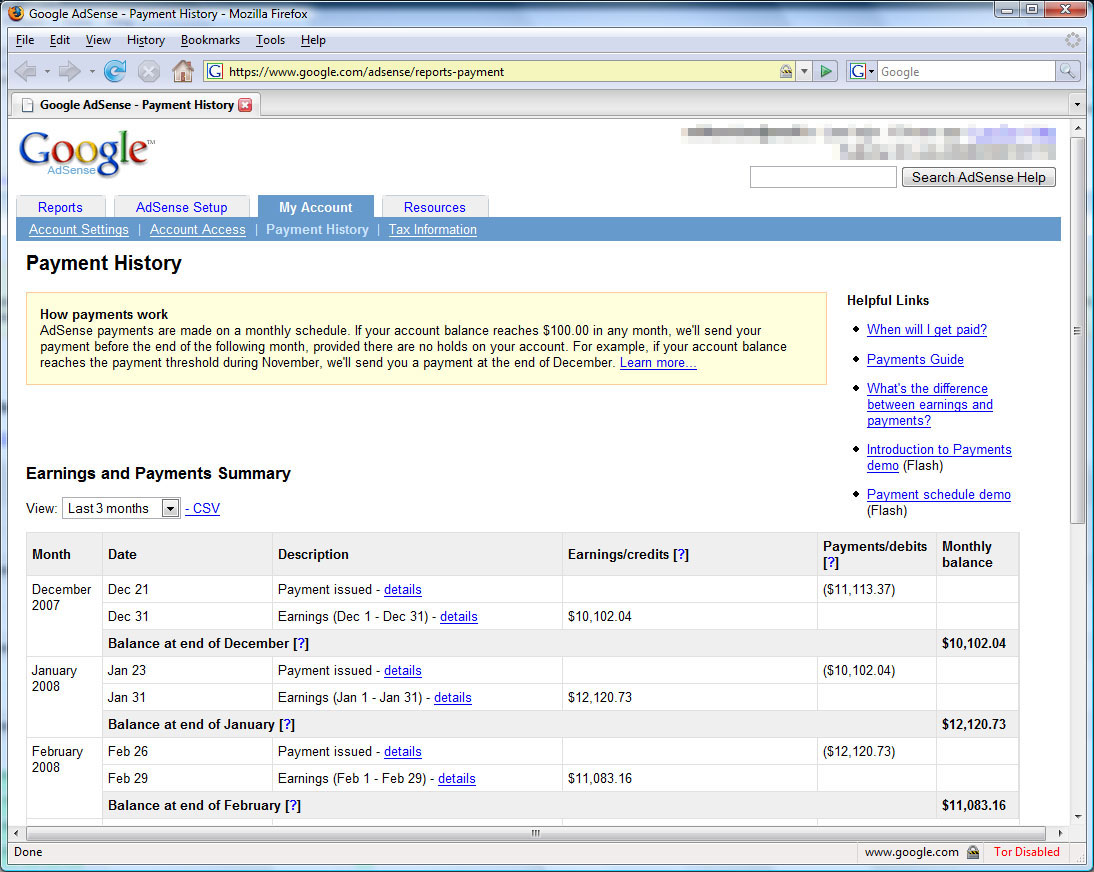Open the View menu
This screenshot has width=1094, height=872.
pyautogui.click(x=98, y=40)
